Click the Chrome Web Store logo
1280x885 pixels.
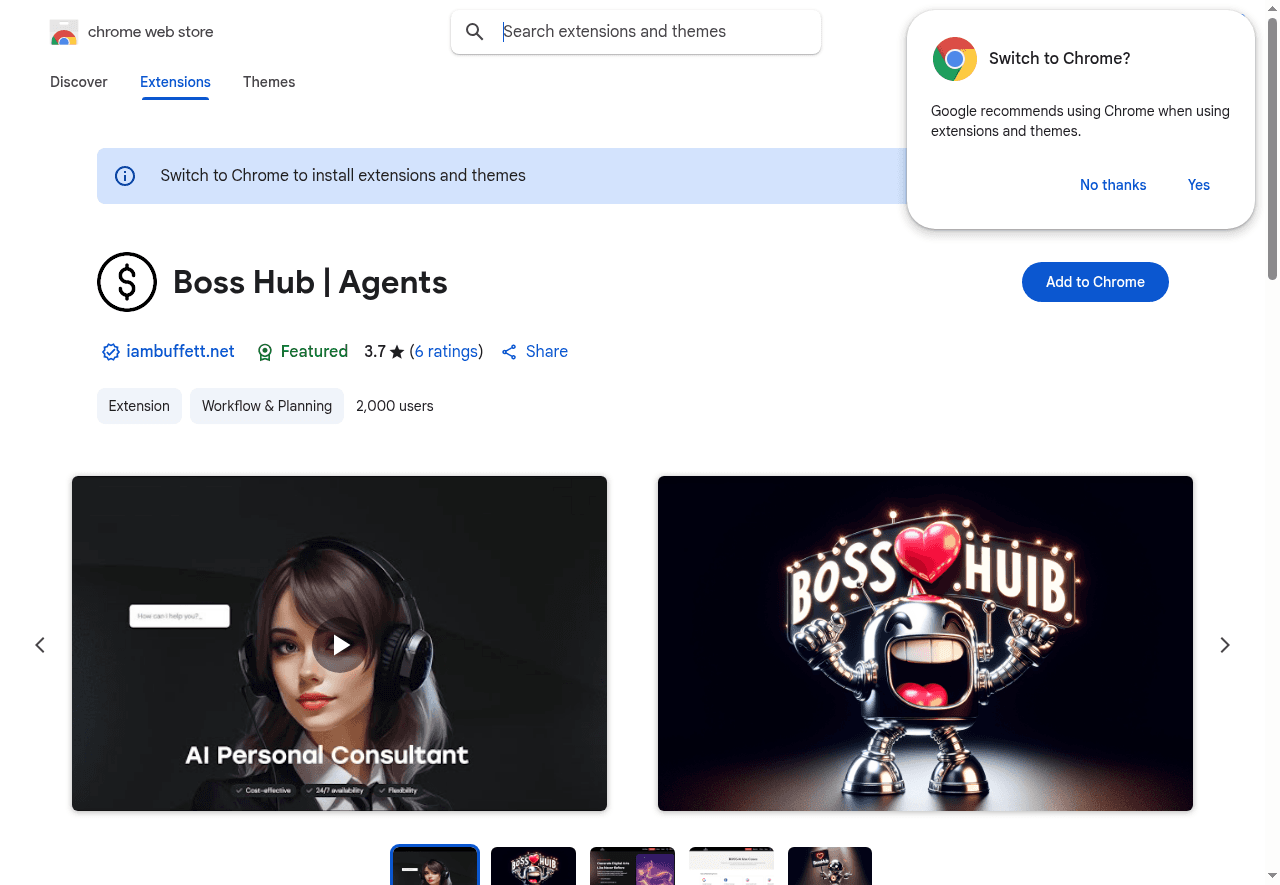[63, 32]
